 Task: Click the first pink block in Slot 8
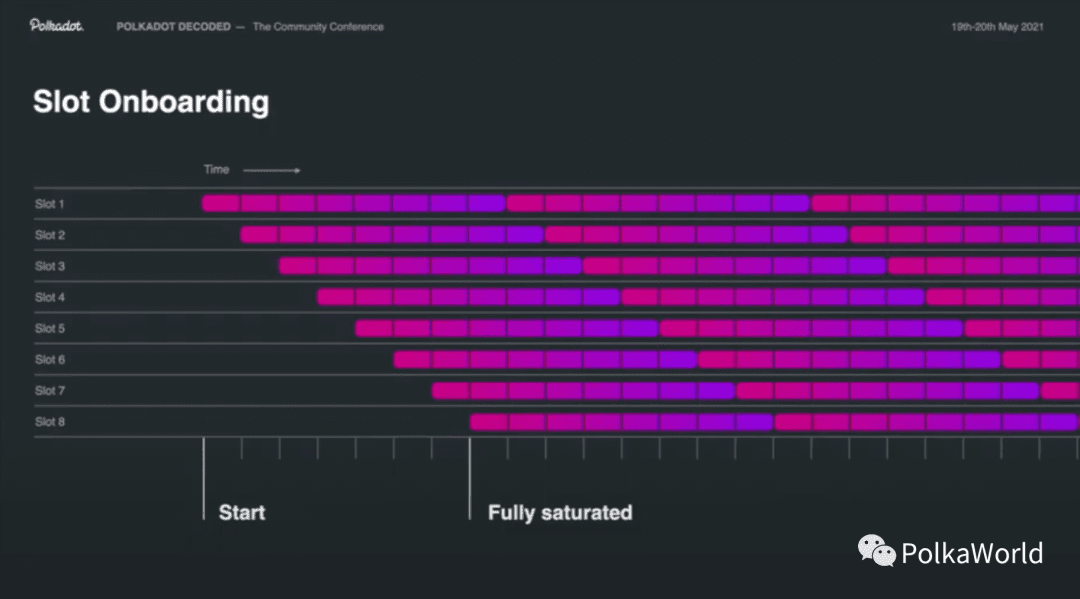coord(489,421)
